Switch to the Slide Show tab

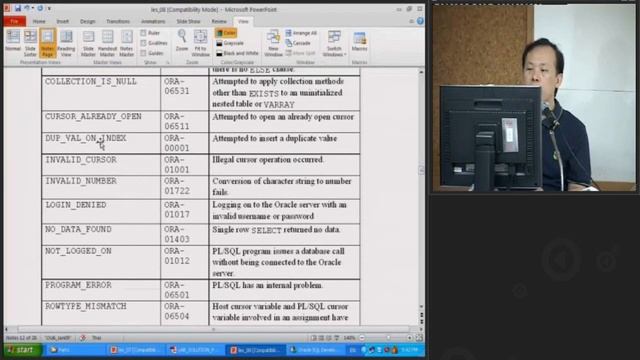click(188, 21)
